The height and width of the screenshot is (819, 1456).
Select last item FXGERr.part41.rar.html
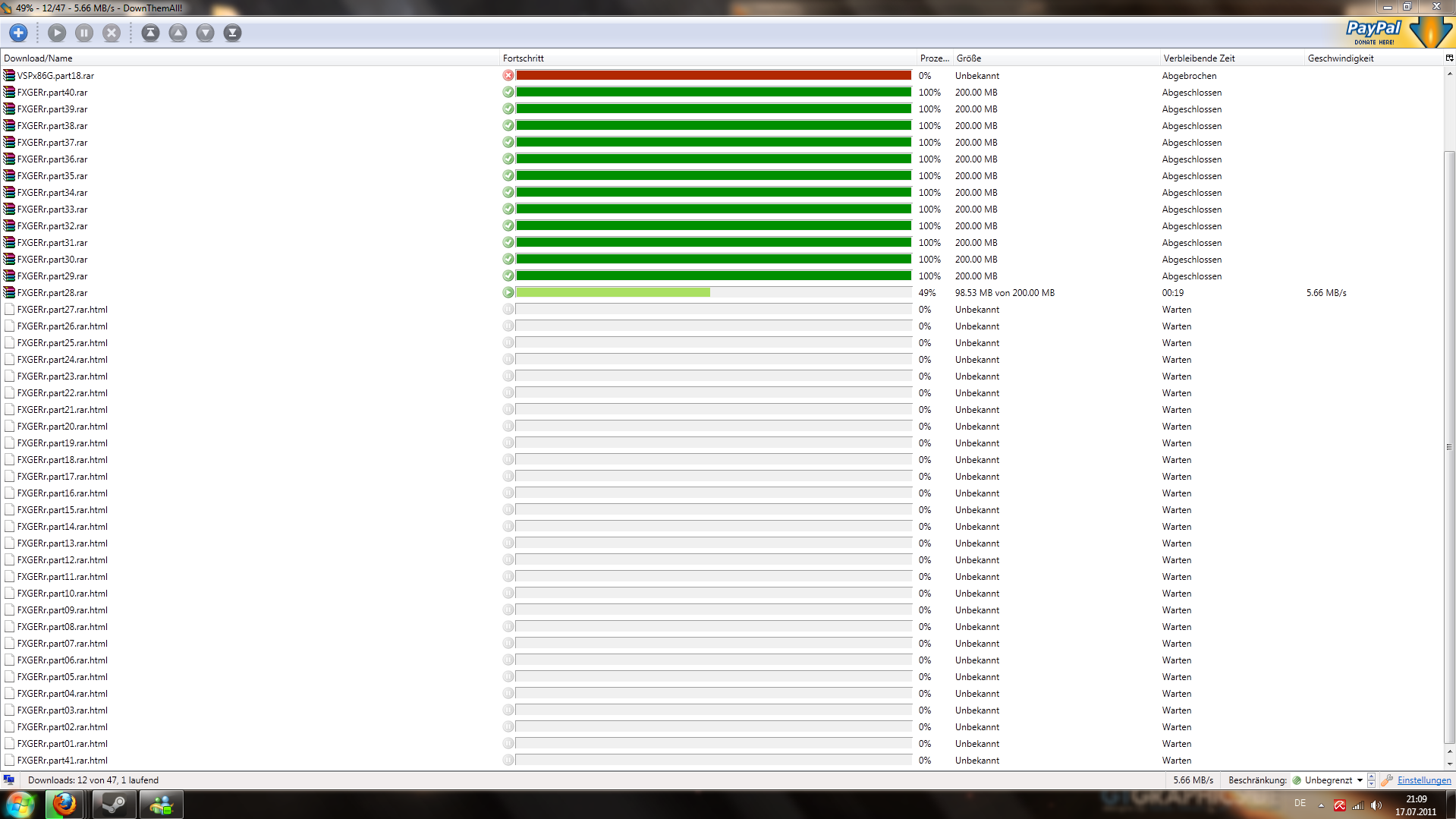click(x=722, y=760)
